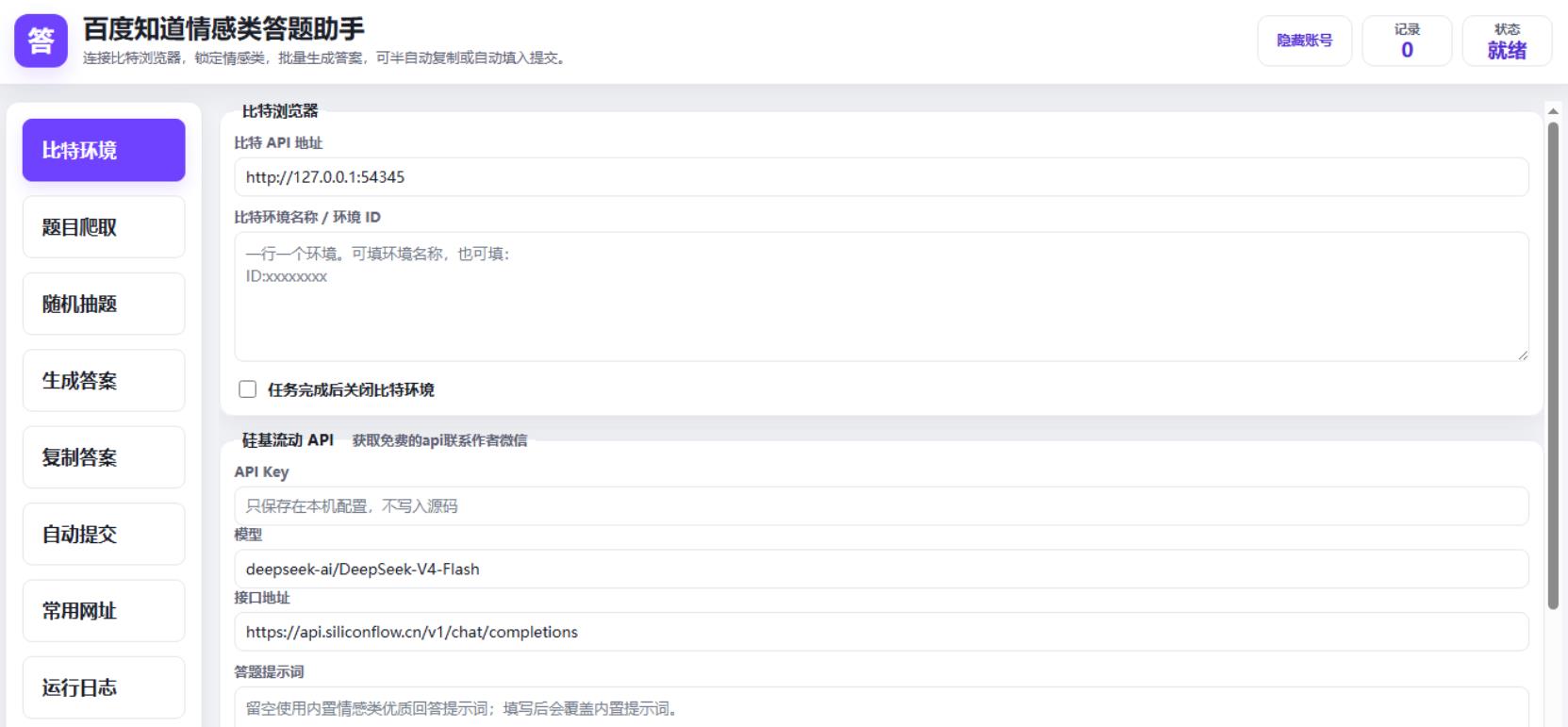Click the vertical scrollbar thumb
This screenshot has width=1568, height=727.
[1553, 366]
